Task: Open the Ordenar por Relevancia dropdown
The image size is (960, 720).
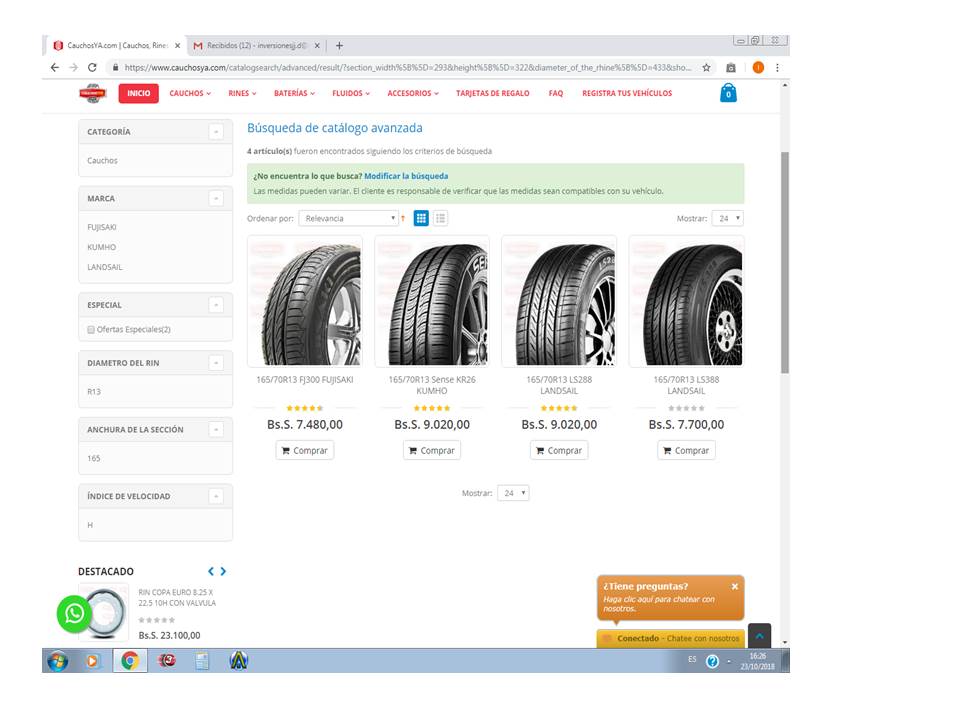Action: (348, 219)
